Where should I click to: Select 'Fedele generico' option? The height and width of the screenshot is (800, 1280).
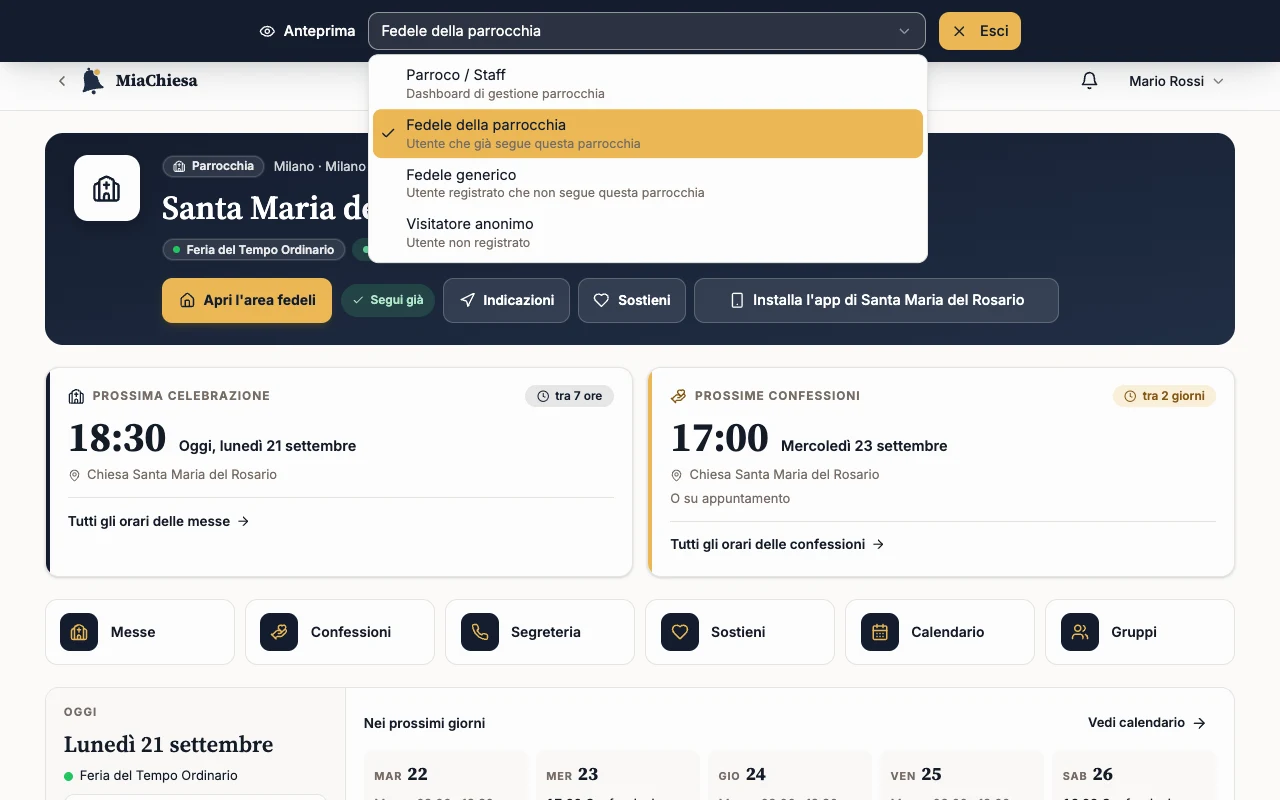648,183
